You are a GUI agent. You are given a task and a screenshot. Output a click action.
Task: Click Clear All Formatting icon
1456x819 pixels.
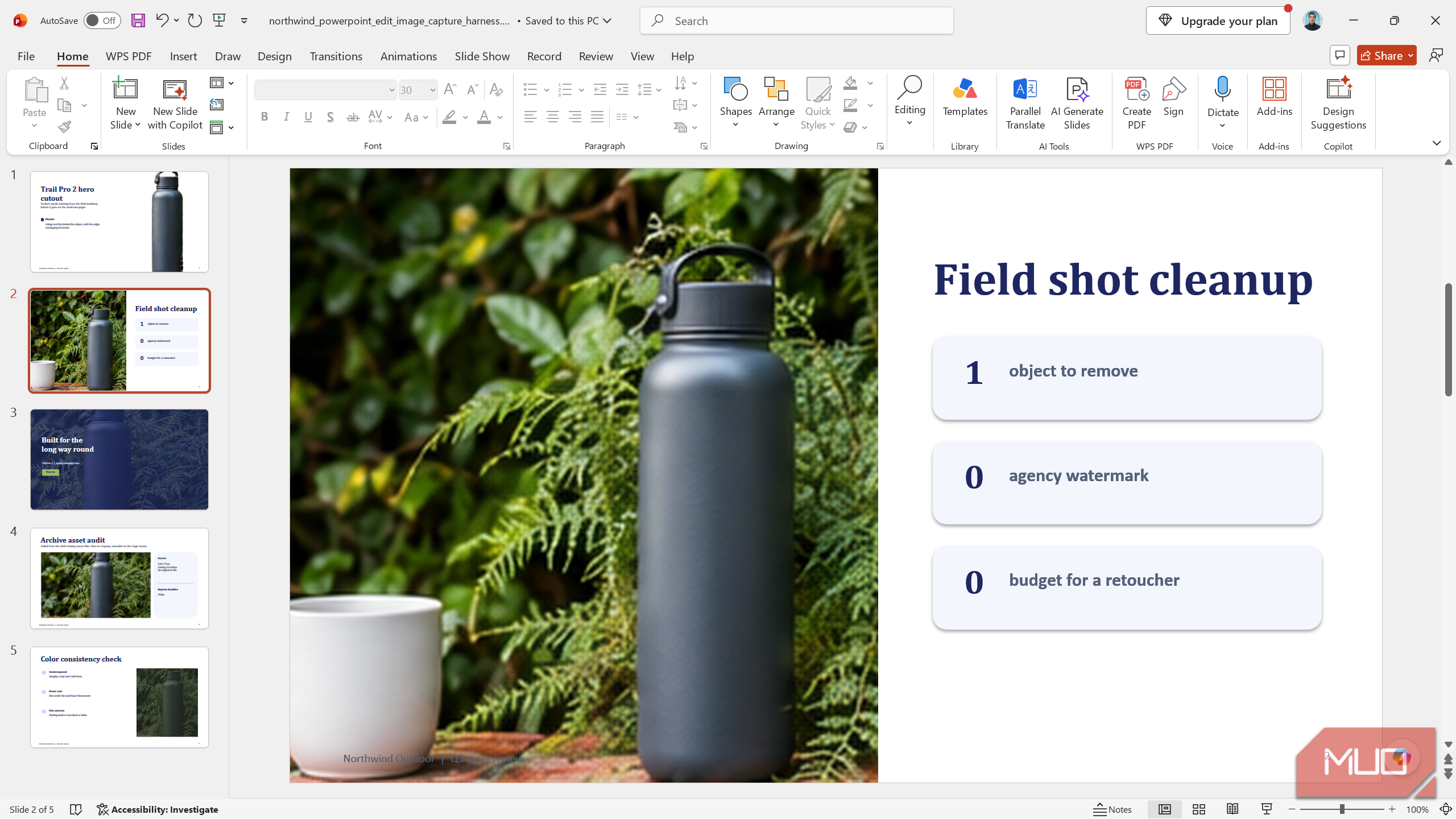[496, 89]
